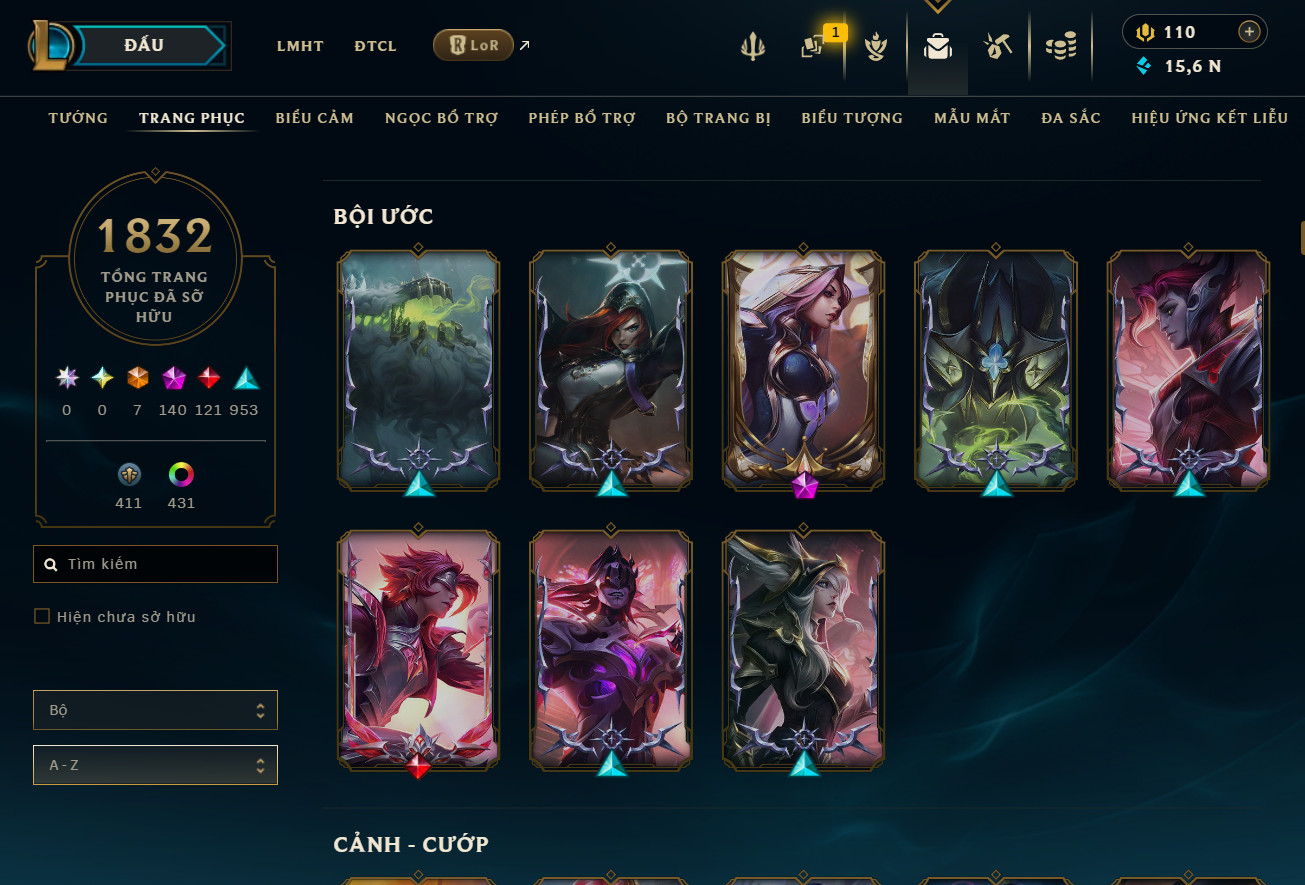Open the Clash trident icon

[x=753, y=46]
